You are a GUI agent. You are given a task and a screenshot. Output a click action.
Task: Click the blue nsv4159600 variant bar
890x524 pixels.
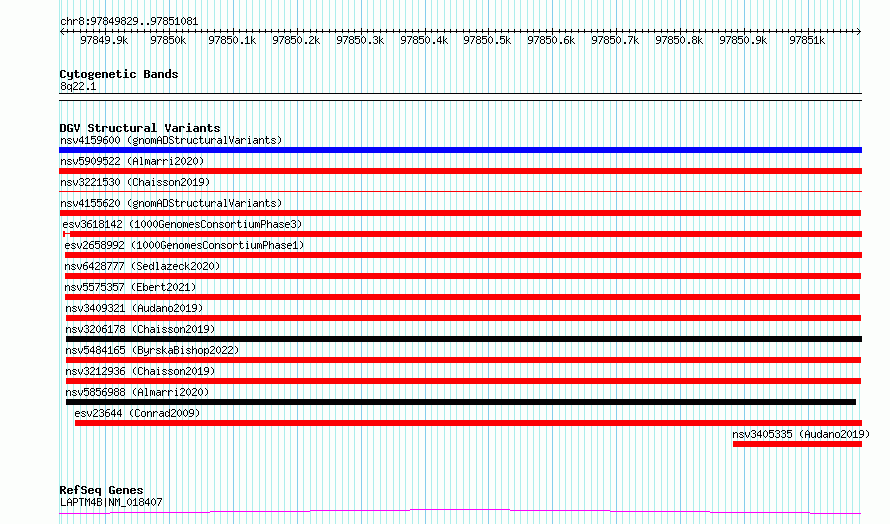click(460, 150)
